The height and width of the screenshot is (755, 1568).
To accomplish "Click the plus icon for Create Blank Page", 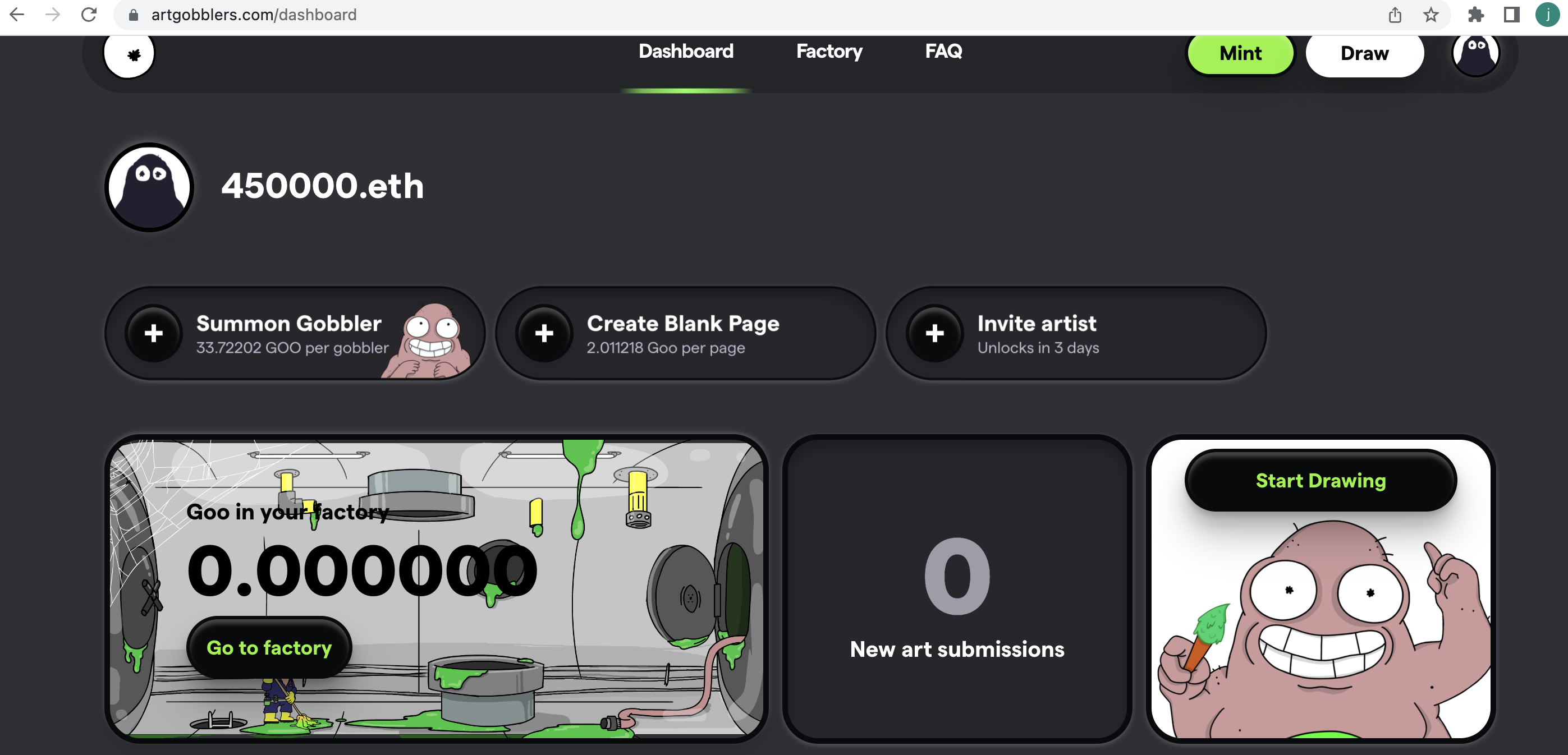I will click(544, 333).
